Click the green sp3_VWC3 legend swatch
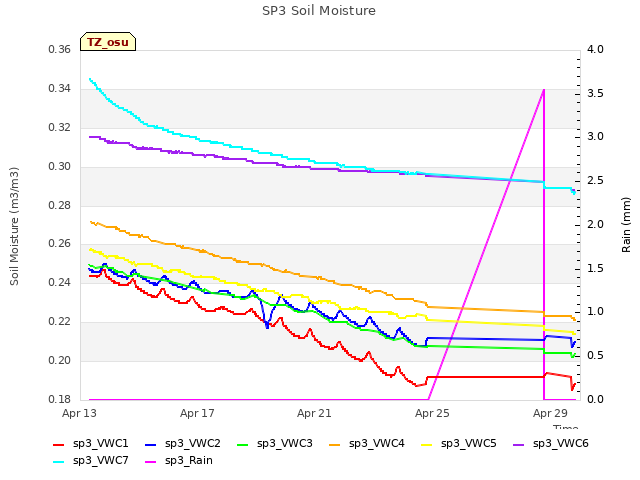 pos(243,444)
